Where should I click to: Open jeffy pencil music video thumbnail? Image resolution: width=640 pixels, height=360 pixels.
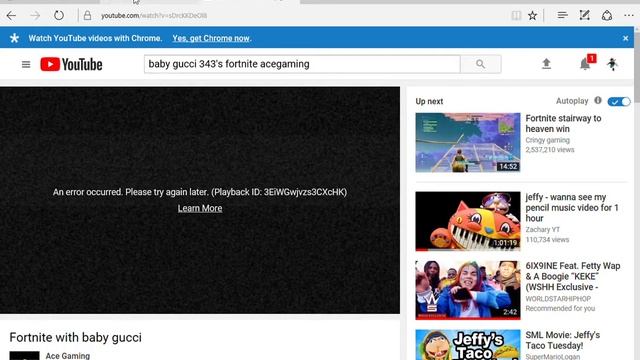click(x=468, y=221)
